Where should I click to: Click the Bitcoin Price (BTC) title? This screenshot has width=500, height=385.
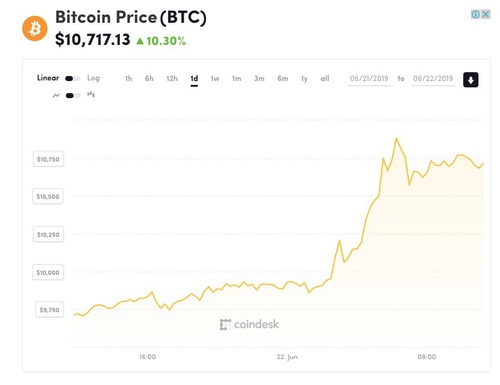pos(131,17)
